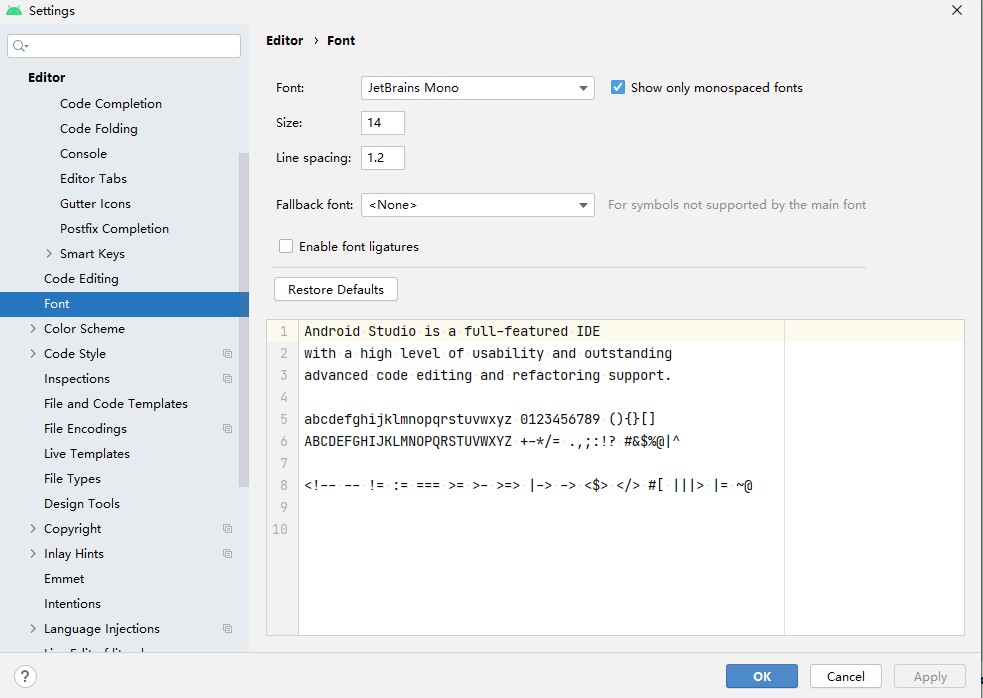Click the search magnifier icon

point(20,46)
